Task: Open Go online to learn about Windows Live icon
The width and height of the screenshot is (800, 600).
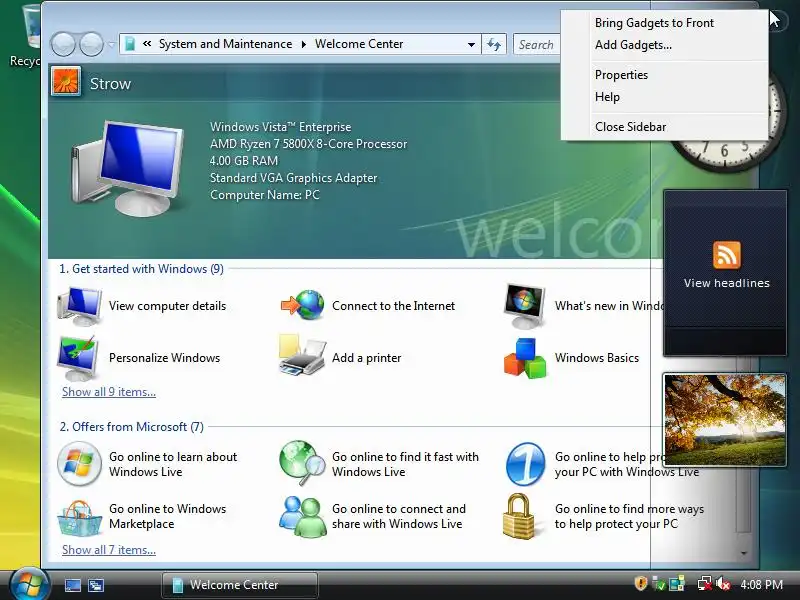Action: [x=79, y=464]
